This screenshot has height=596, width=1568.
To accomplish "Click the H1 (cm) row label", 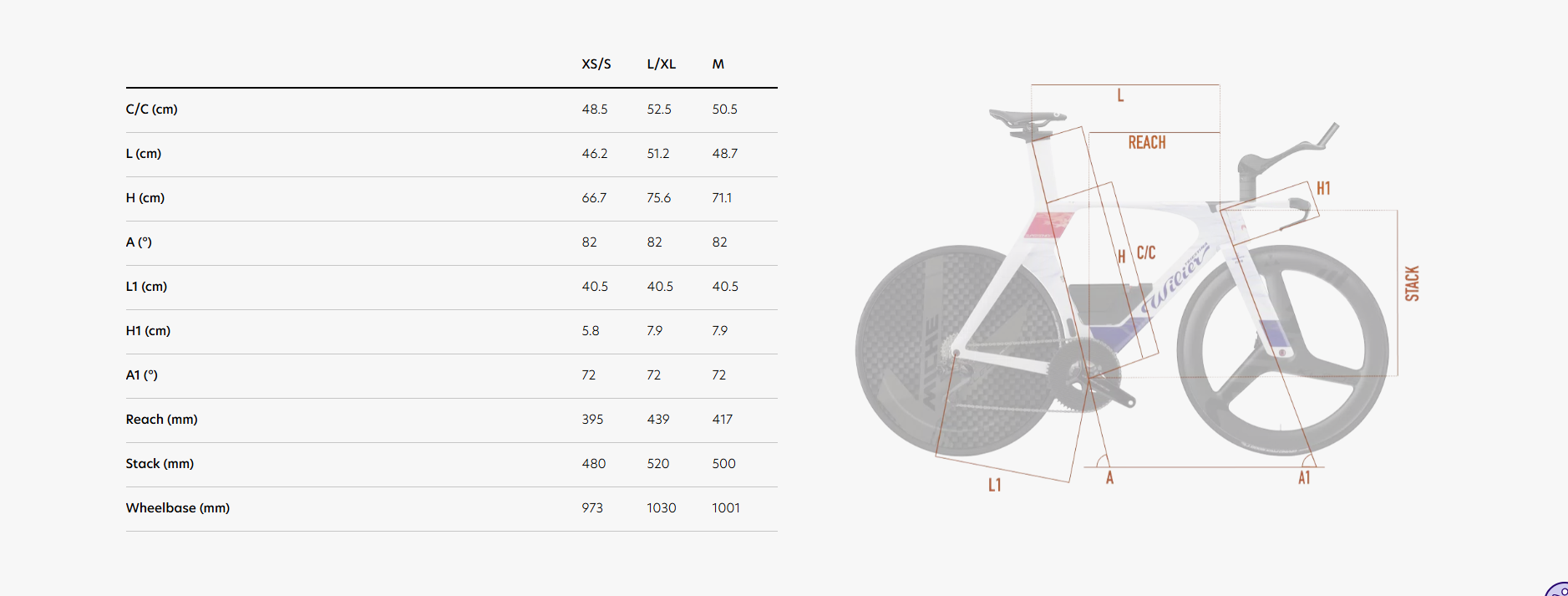I will (x=148, y=331).
